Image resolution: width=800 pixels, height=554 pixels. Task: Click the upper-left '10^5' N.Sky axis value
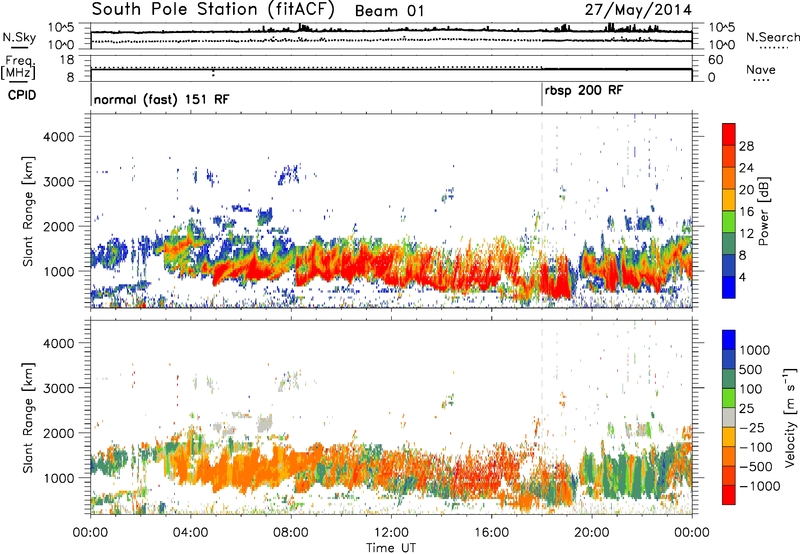[x=61, y=28]
